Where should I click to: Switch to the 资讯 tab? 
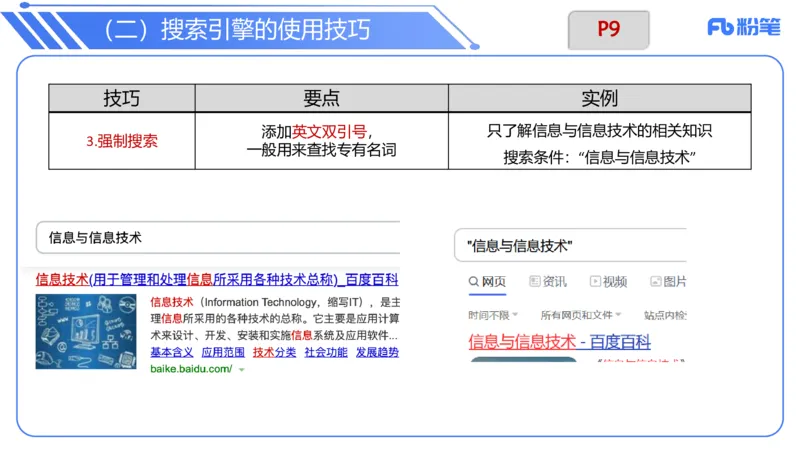click(x=548, y=282)
